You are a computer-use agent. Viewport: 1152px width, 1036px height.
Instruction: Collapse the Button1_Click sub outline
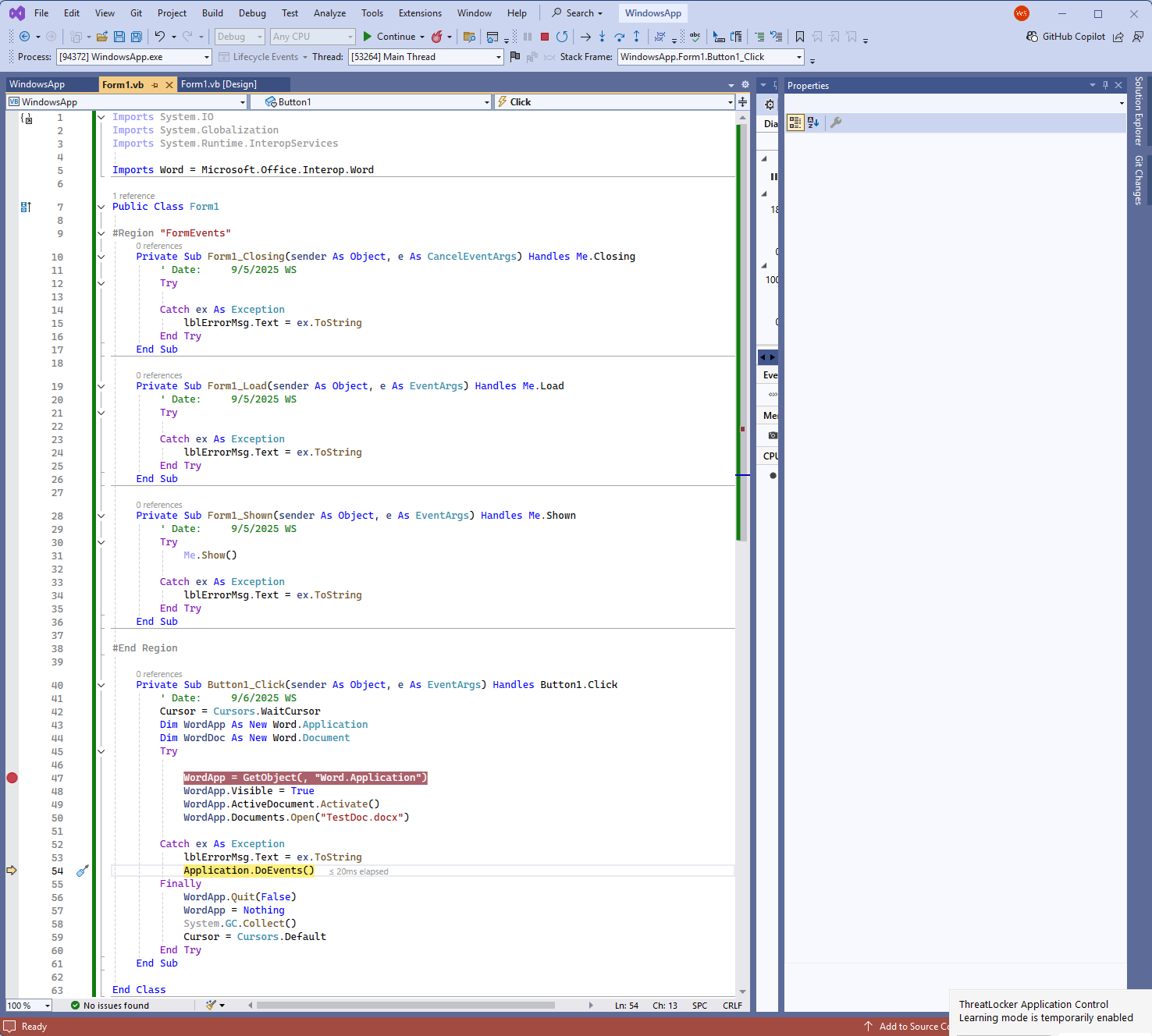click(101, 685)
